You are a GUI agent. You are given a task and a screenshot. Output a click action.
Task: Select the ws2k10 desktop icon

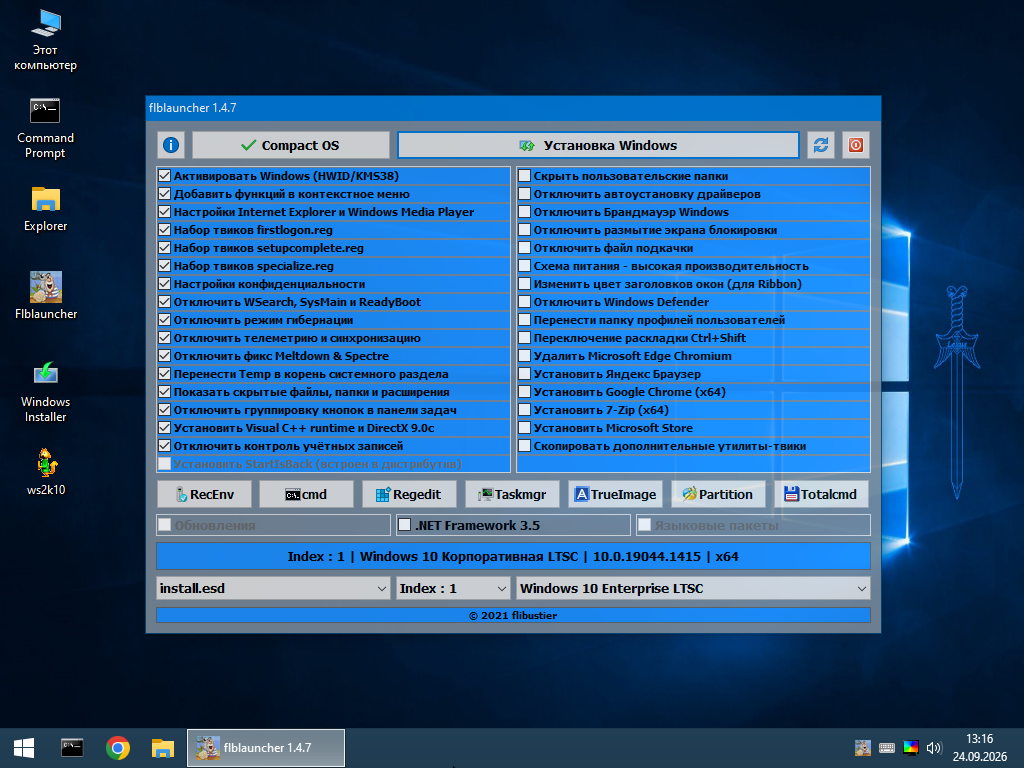click(46, 472)
